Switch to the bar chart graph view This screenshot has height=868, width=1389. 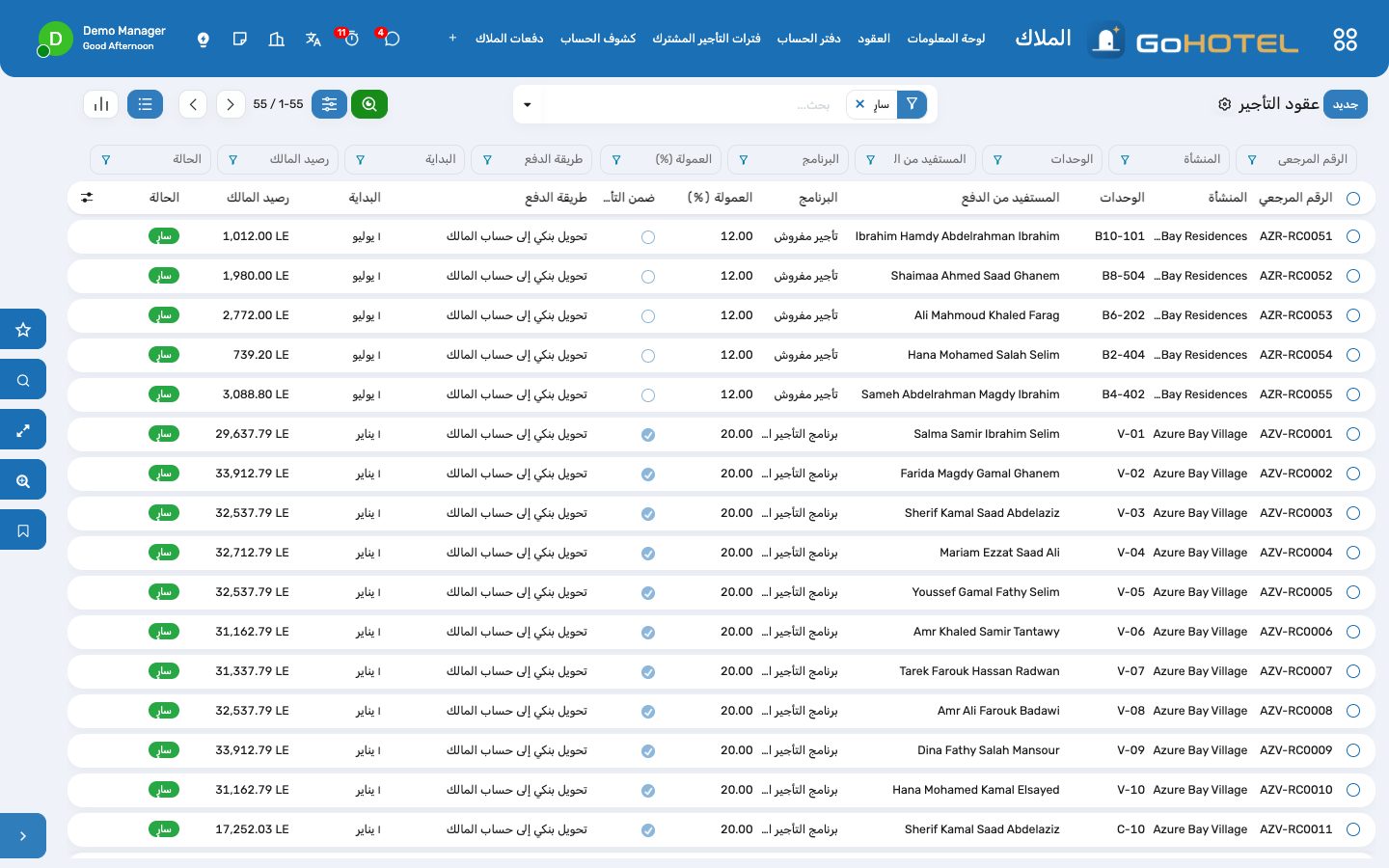tap(101, 104)
